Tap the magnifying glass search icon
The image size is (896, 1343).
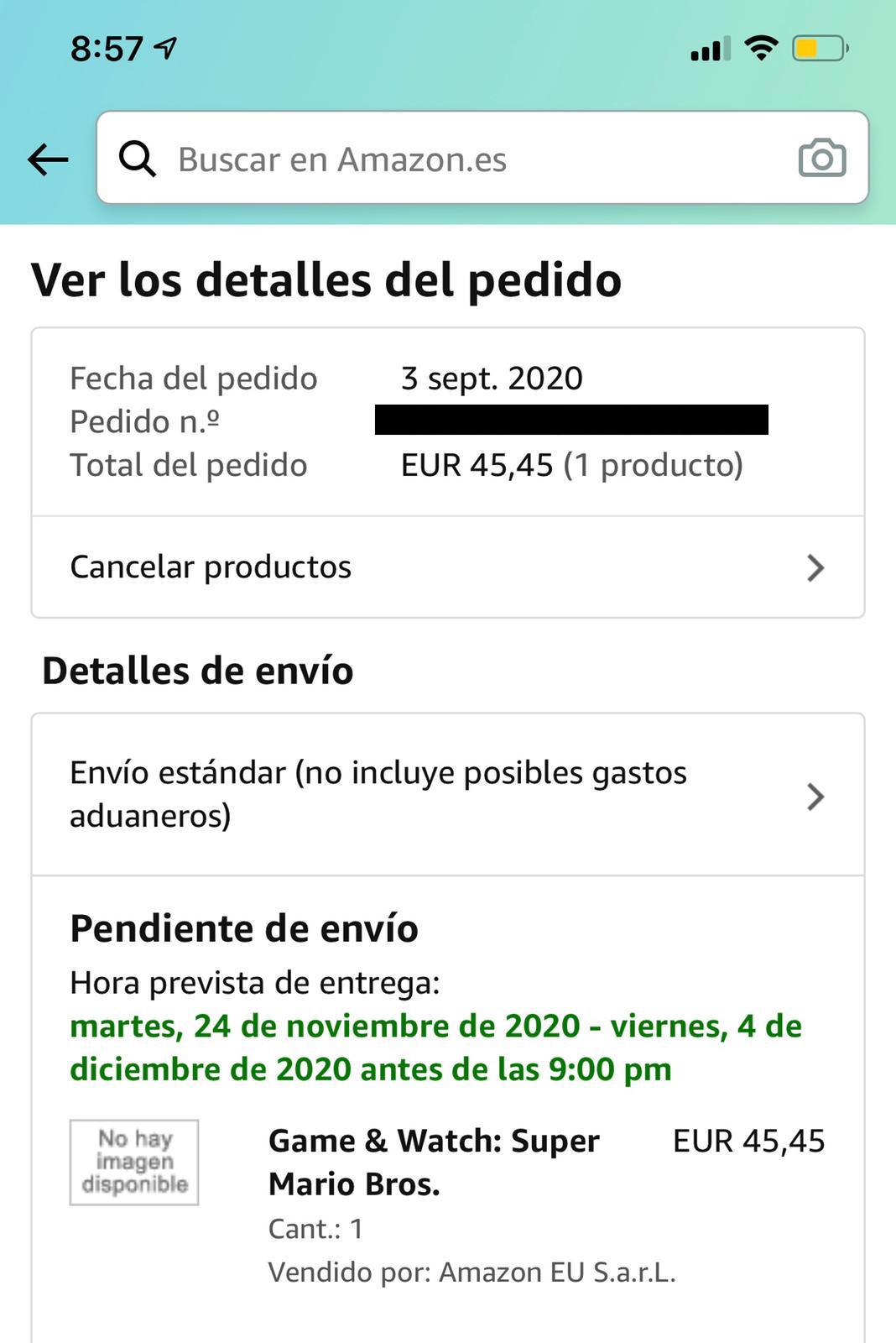(138, 159)
